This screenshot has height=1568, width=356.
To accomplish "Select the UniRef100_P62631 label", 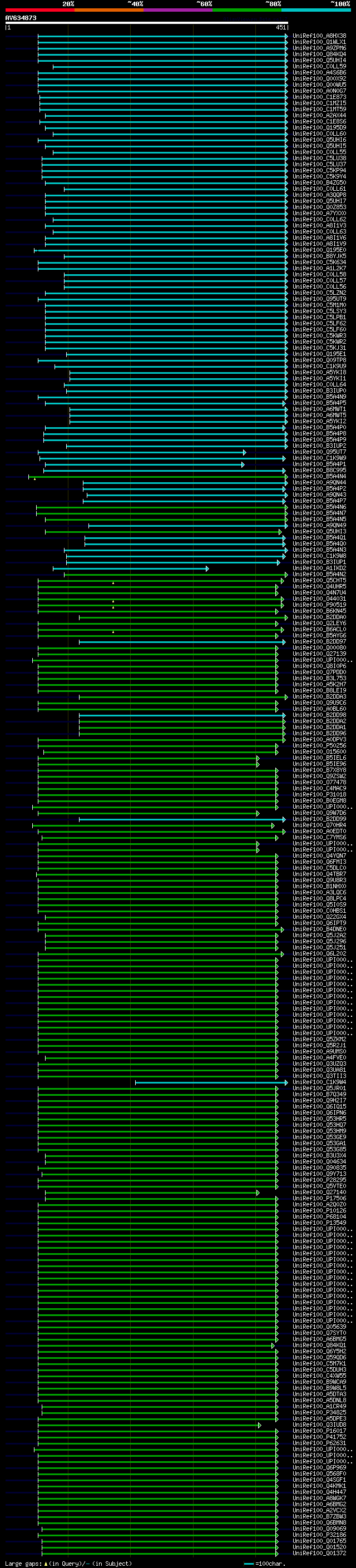I will click(x=319, y=1443).
